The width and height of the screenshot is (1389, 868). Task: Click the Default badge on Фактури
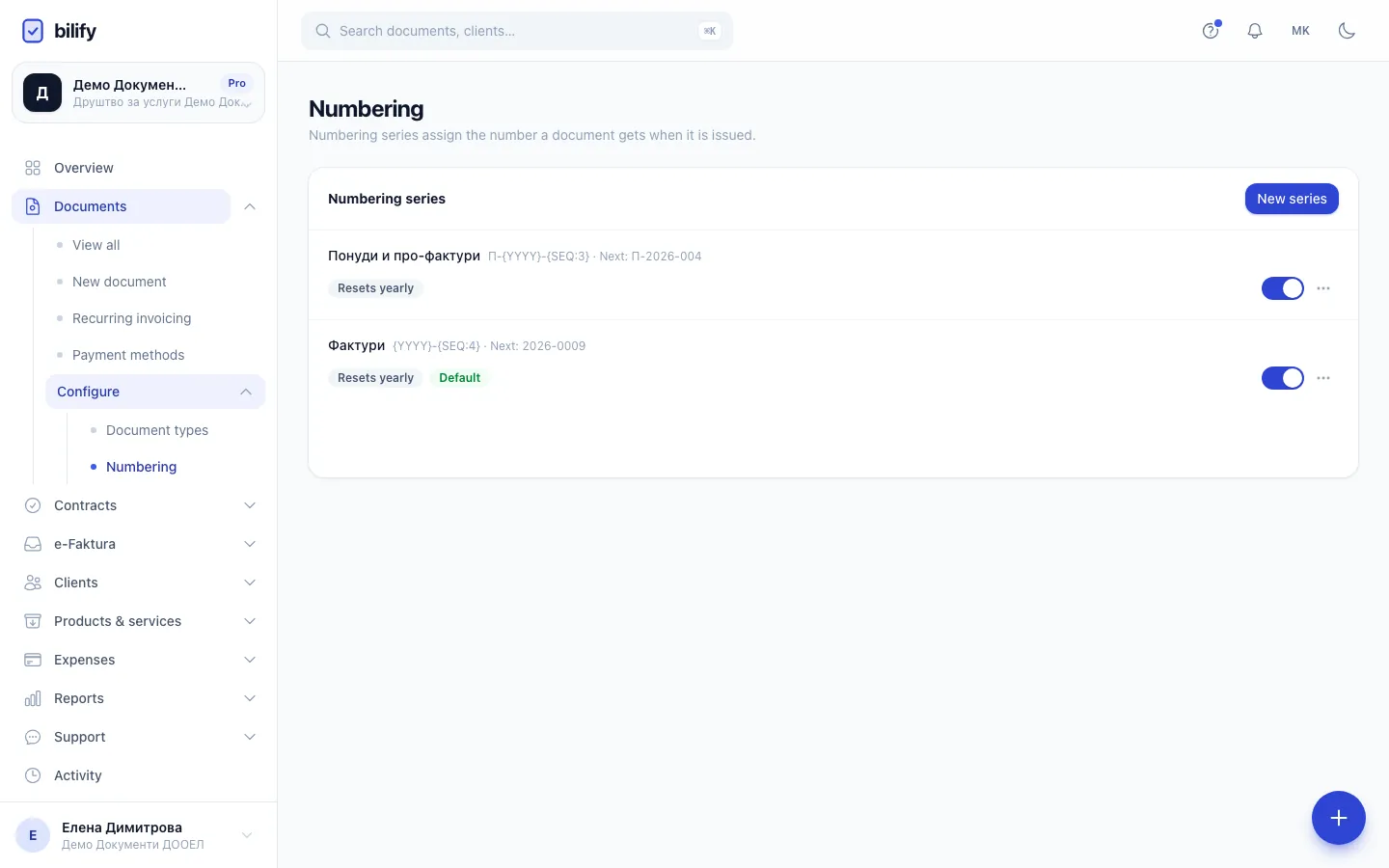coord(459,378)
